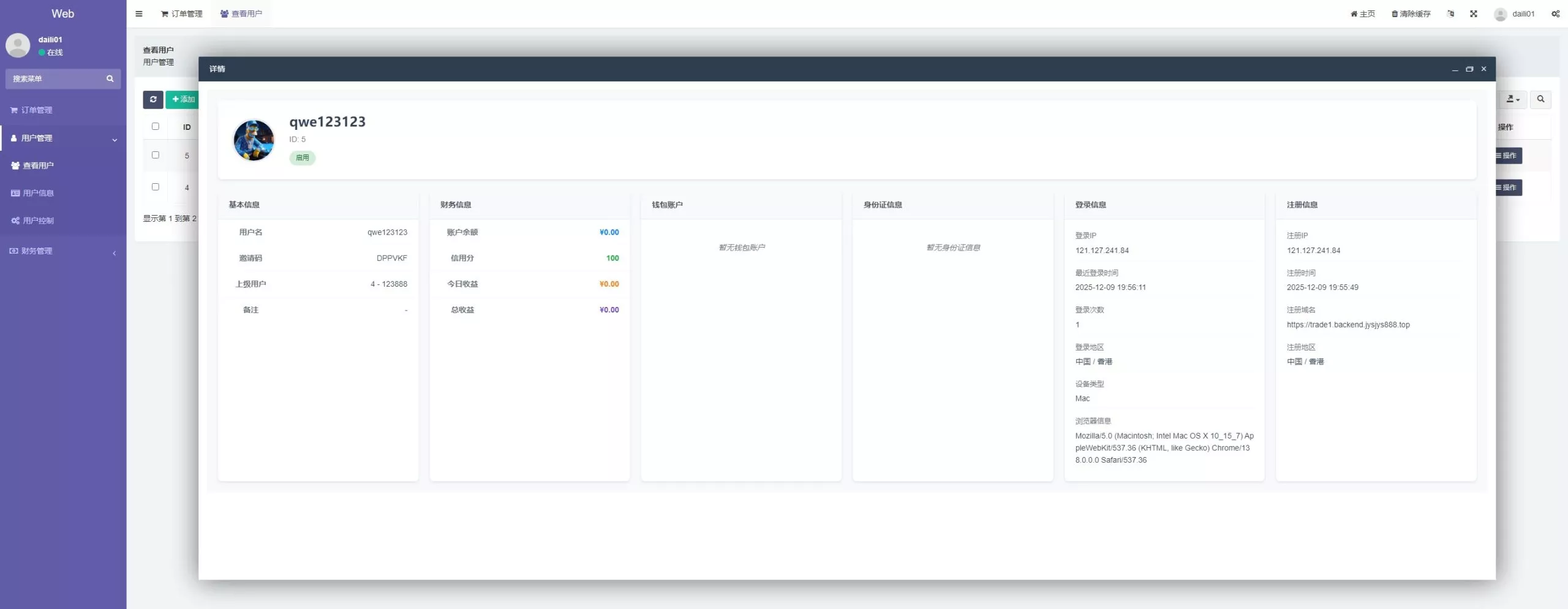Click the hamburger menu toggle icon
The width and height of the screenshot is (1568, 609).
tap(139, 13)
